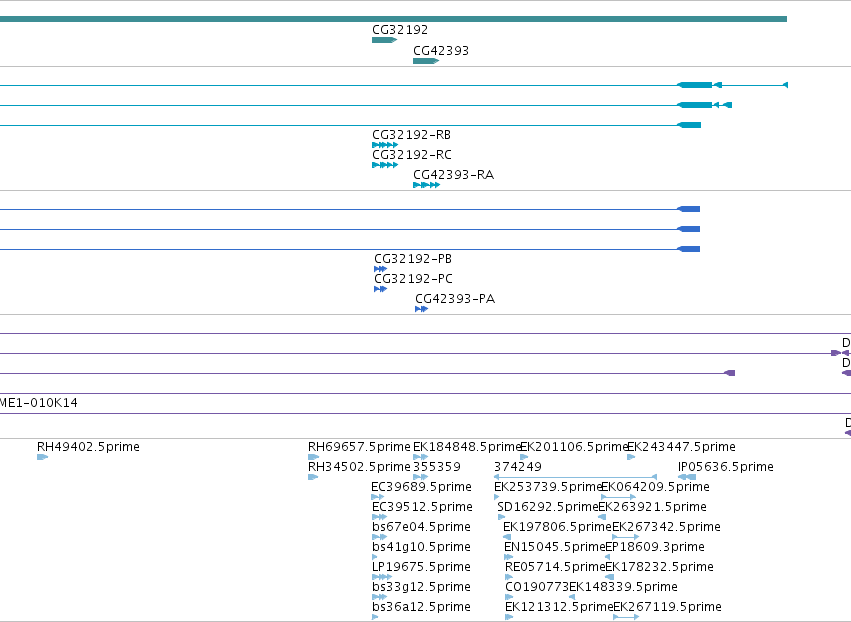This screenshot has width=851, height=622.
Task: Select the LP19675.5prime EST label
Action: (421, 567)
